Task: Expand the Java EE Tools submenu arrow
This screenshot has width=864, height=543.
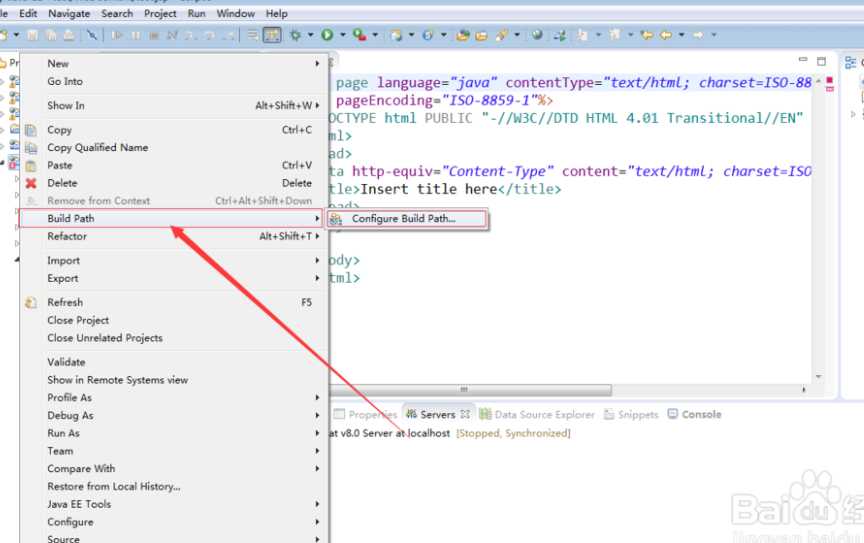Action: pos(317,504)
